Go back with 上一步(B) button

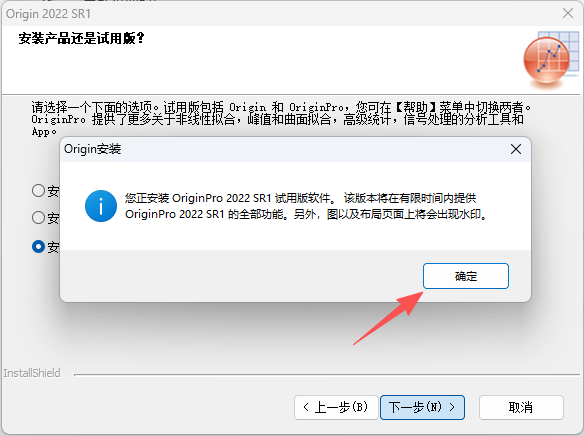pyautogui.click(x=336, y=407)
